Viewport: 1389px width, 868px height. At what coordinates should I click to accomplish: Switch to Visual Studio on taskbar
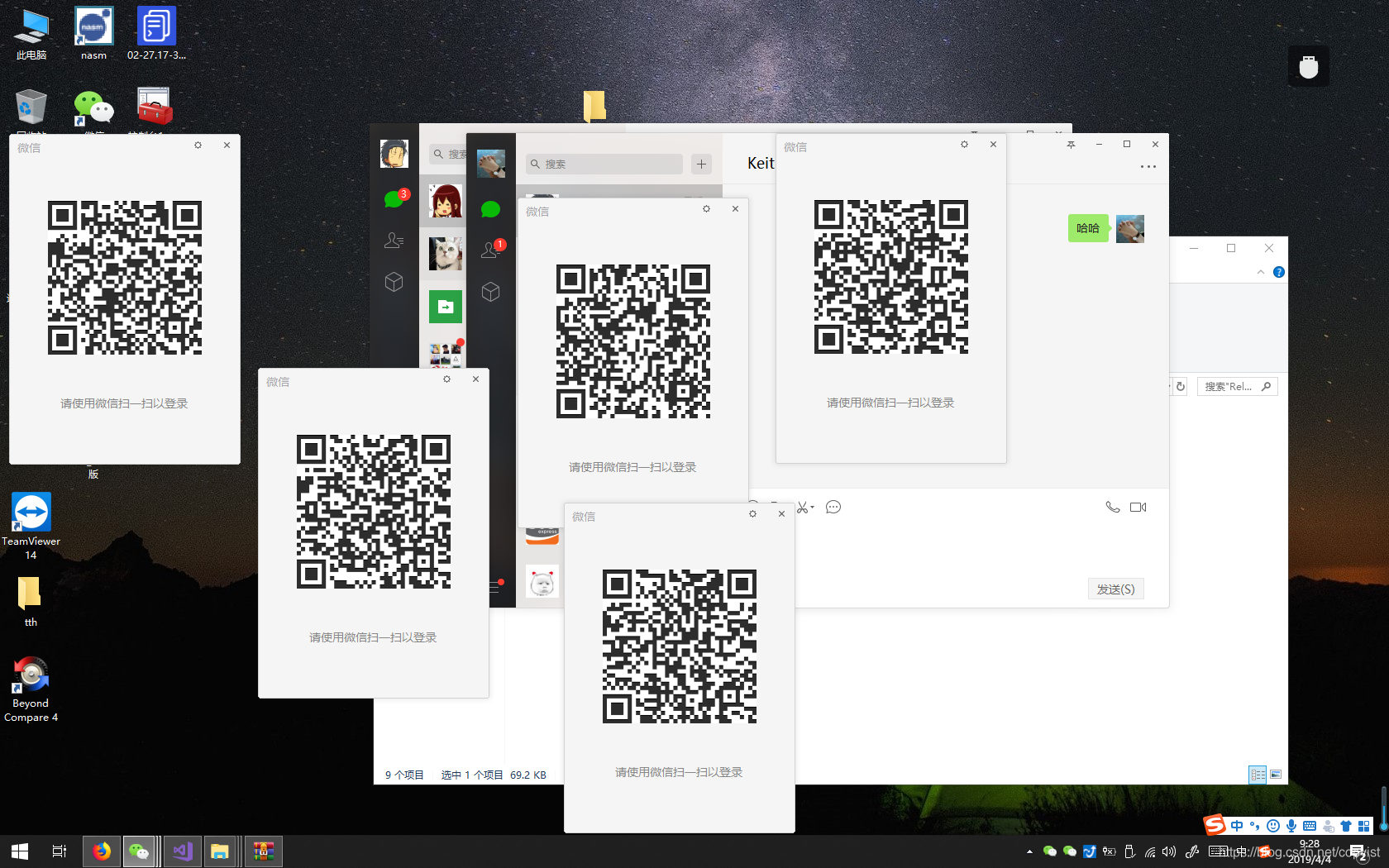(183, 851)
